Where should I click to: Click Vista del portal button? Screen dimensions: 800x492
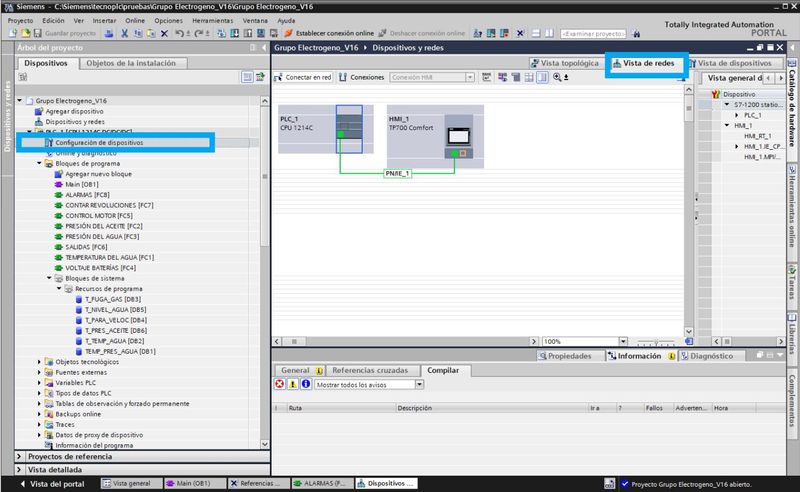pos(52,483)
